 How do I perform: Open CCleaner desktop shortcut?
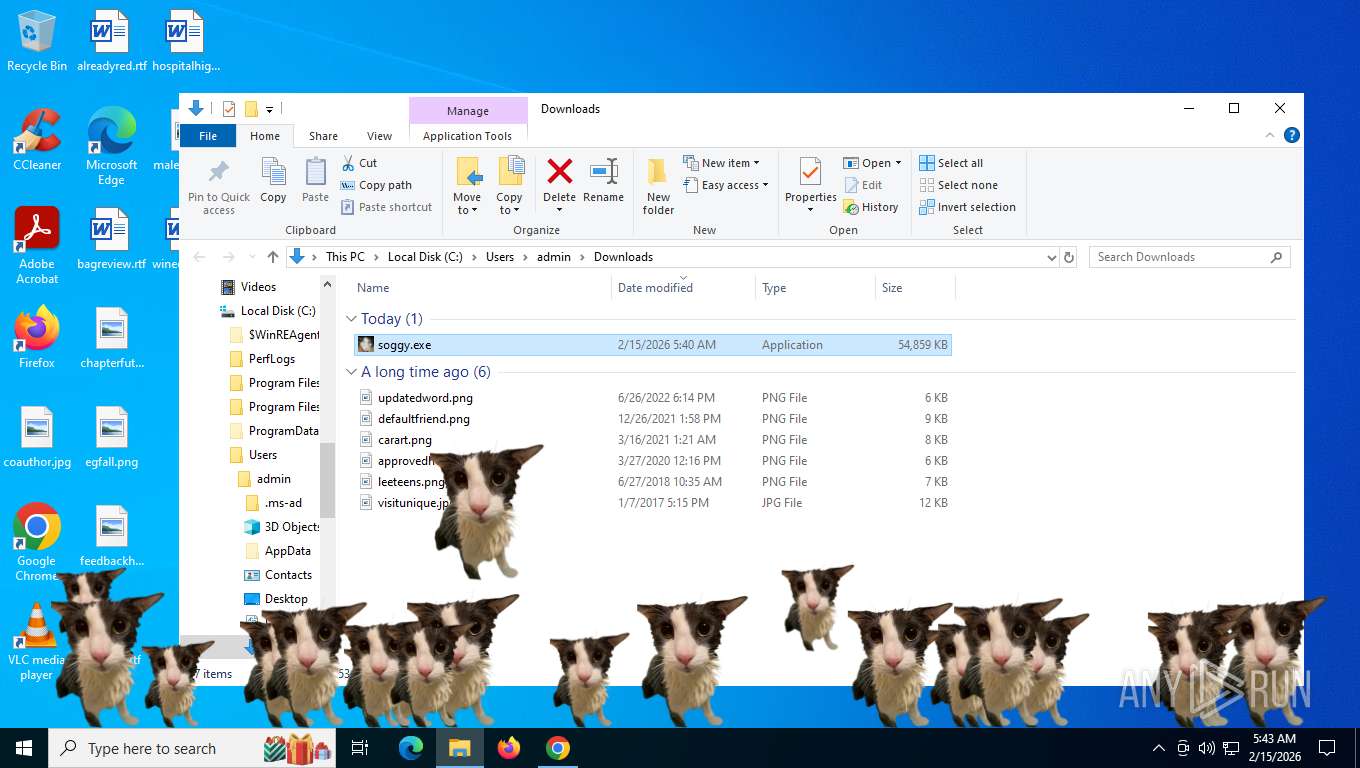click(37, 139)
